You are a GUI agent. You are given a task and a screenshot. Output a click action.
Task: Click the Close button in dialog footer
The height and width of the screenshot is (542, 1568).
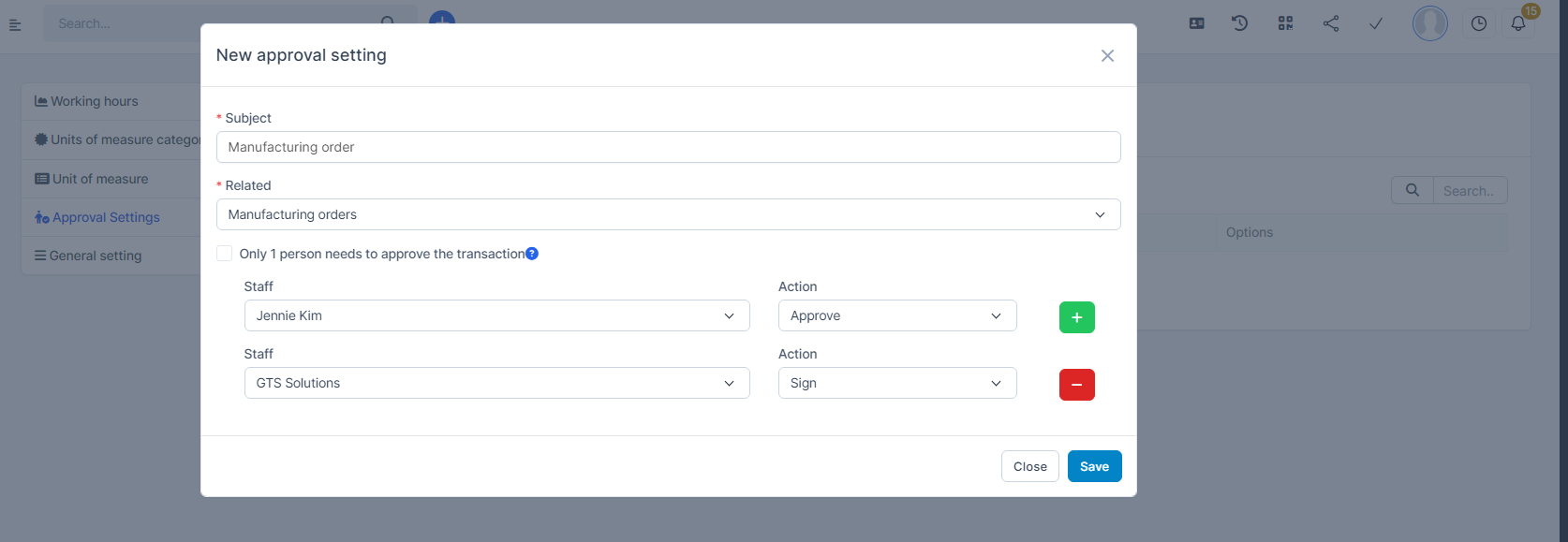1029,466
